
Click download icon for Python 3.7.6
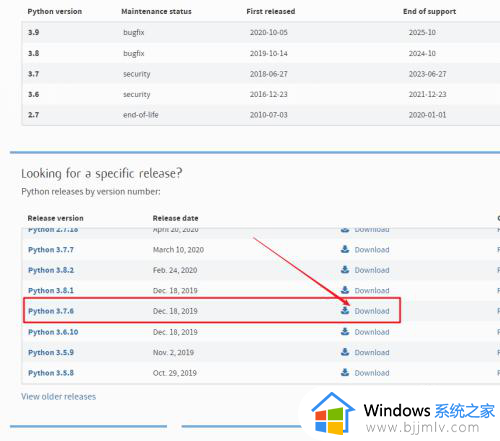[345, 310]
